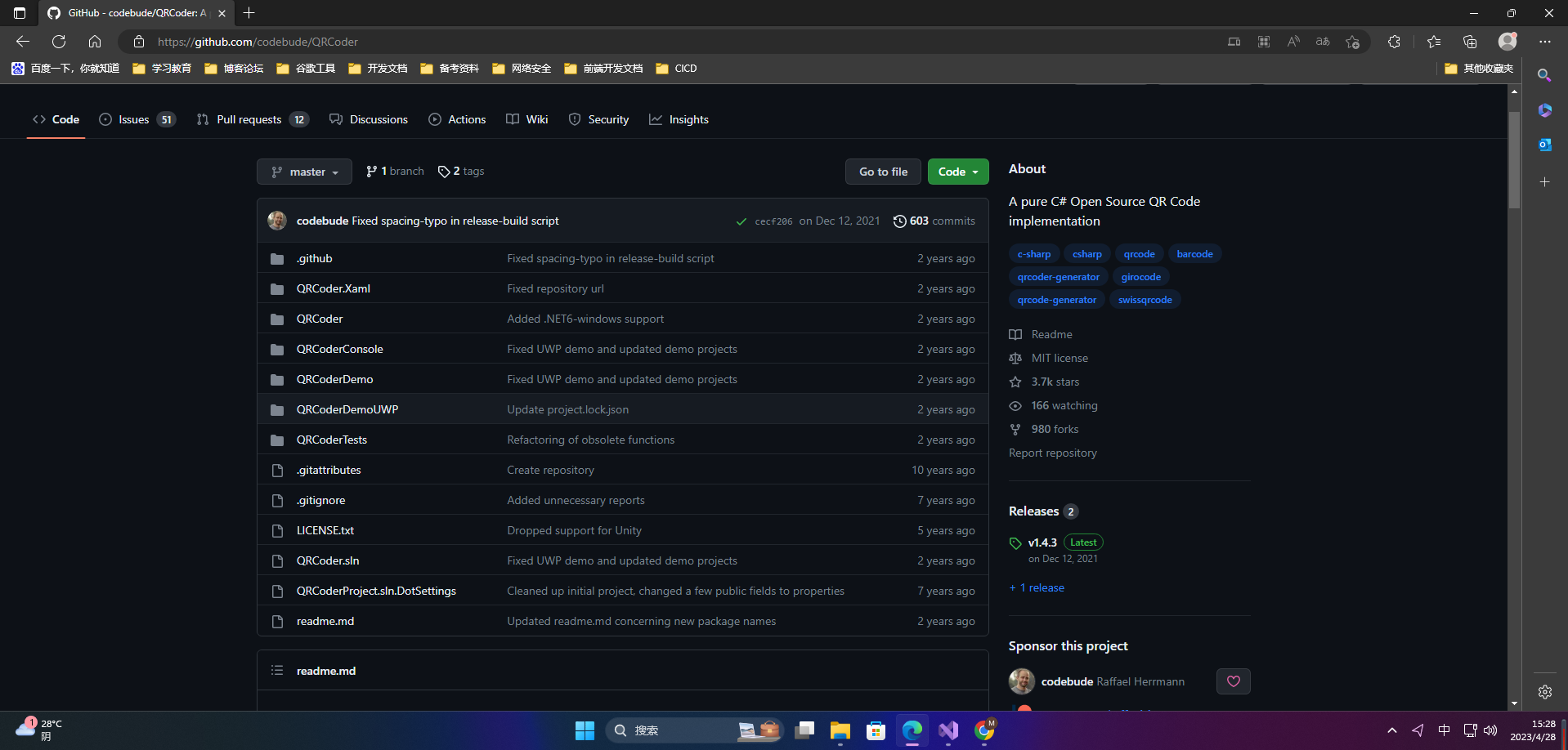Select the swissqrcode topic tag
Image resolution: width=1568 pixels, height=750 pixels.
(x=1145, y=300)
